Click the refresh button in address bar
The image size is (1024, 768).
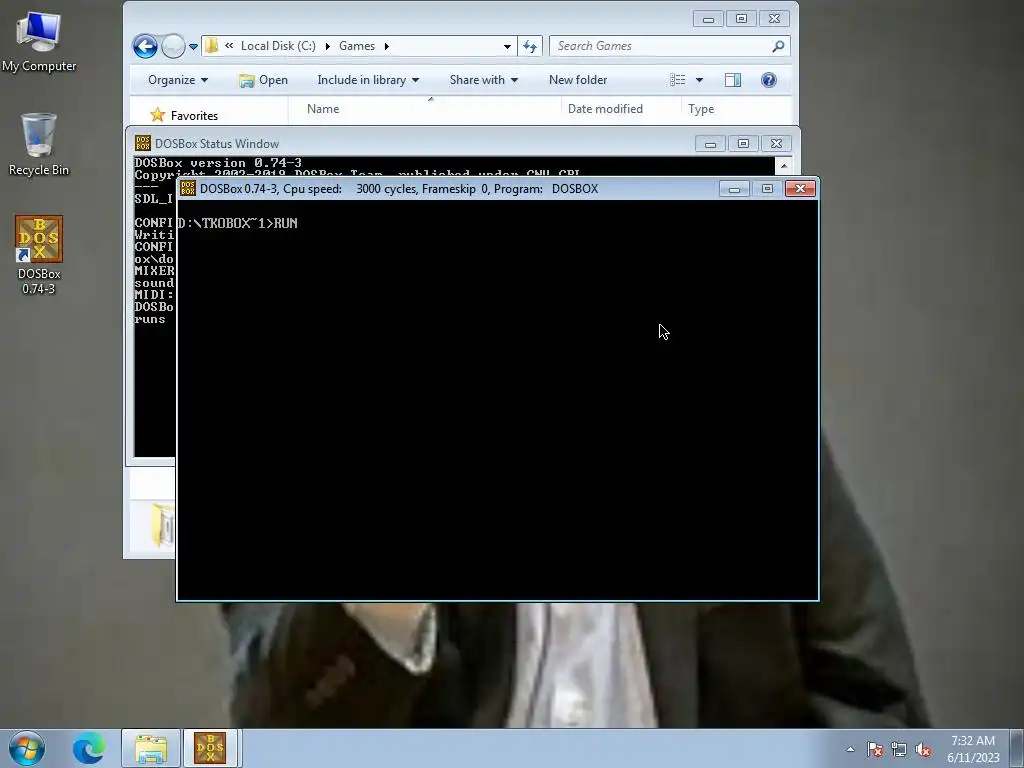pos(530,46)
